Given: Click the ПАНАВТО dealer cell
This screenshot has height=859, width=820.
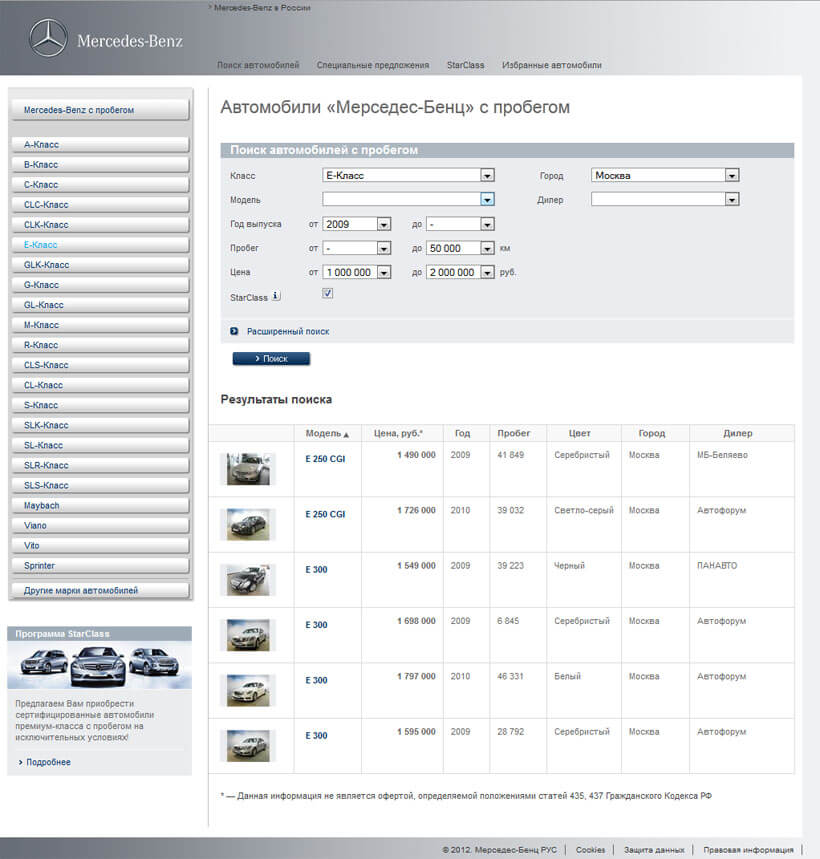Looking at the screenshot, I should click(x=717, y=565).
